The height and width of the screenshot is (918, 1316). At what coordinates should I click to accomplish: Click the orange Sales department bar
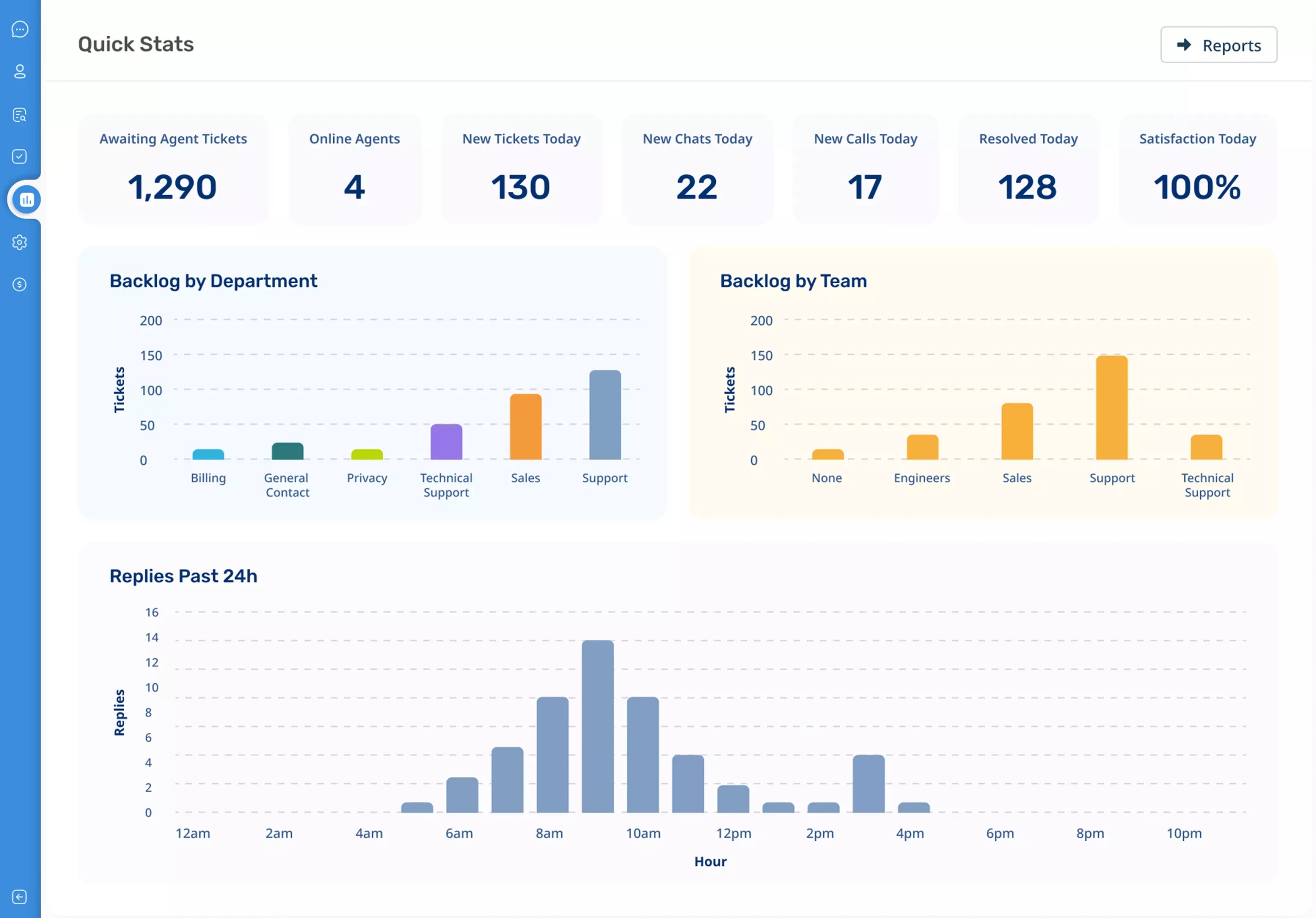(525, 427)
